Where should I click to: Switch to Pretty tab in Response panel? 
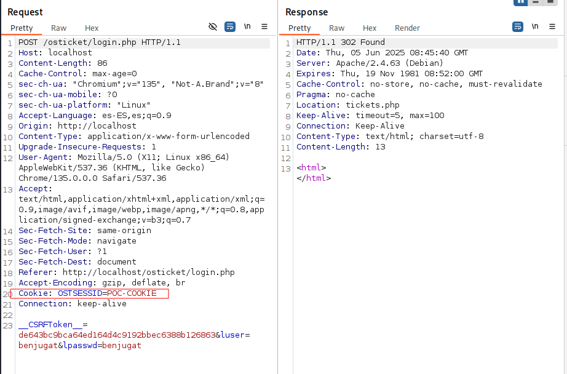coord(299,28)
